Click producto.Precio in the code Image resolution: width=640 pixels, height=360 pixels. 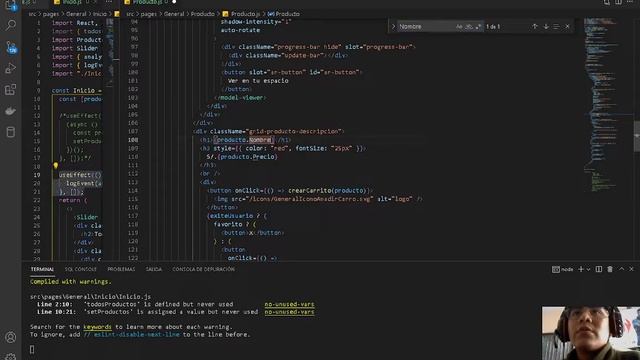(247, 157)
